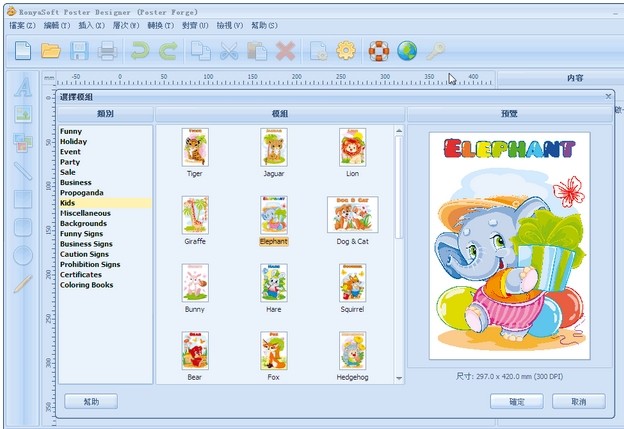Click the Copy toolbar icon
The image size is (624, 429).
pos(201,51)
